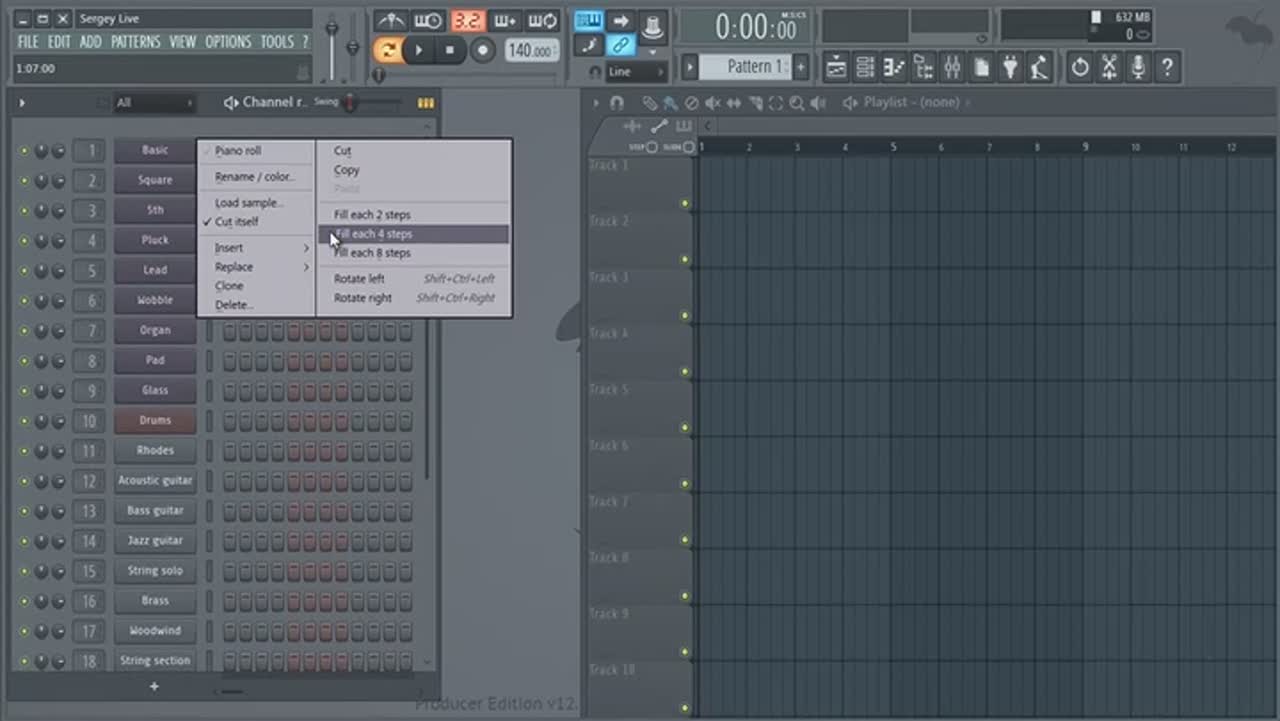This screenshot has width=1280, height=721.
Task: Open the Playlist view icon
Action: (x=837, y=67)
